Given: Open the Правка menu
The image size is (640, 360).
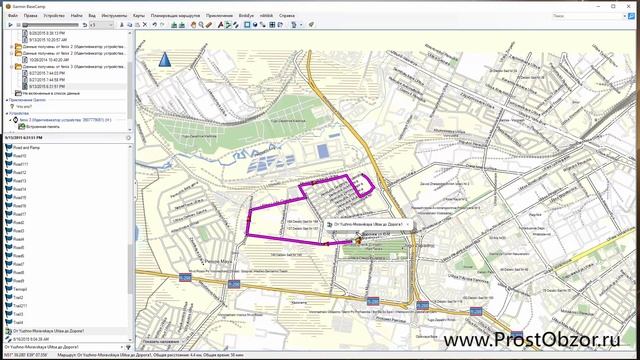Looking at the screenshot, I should pos(31,16).
